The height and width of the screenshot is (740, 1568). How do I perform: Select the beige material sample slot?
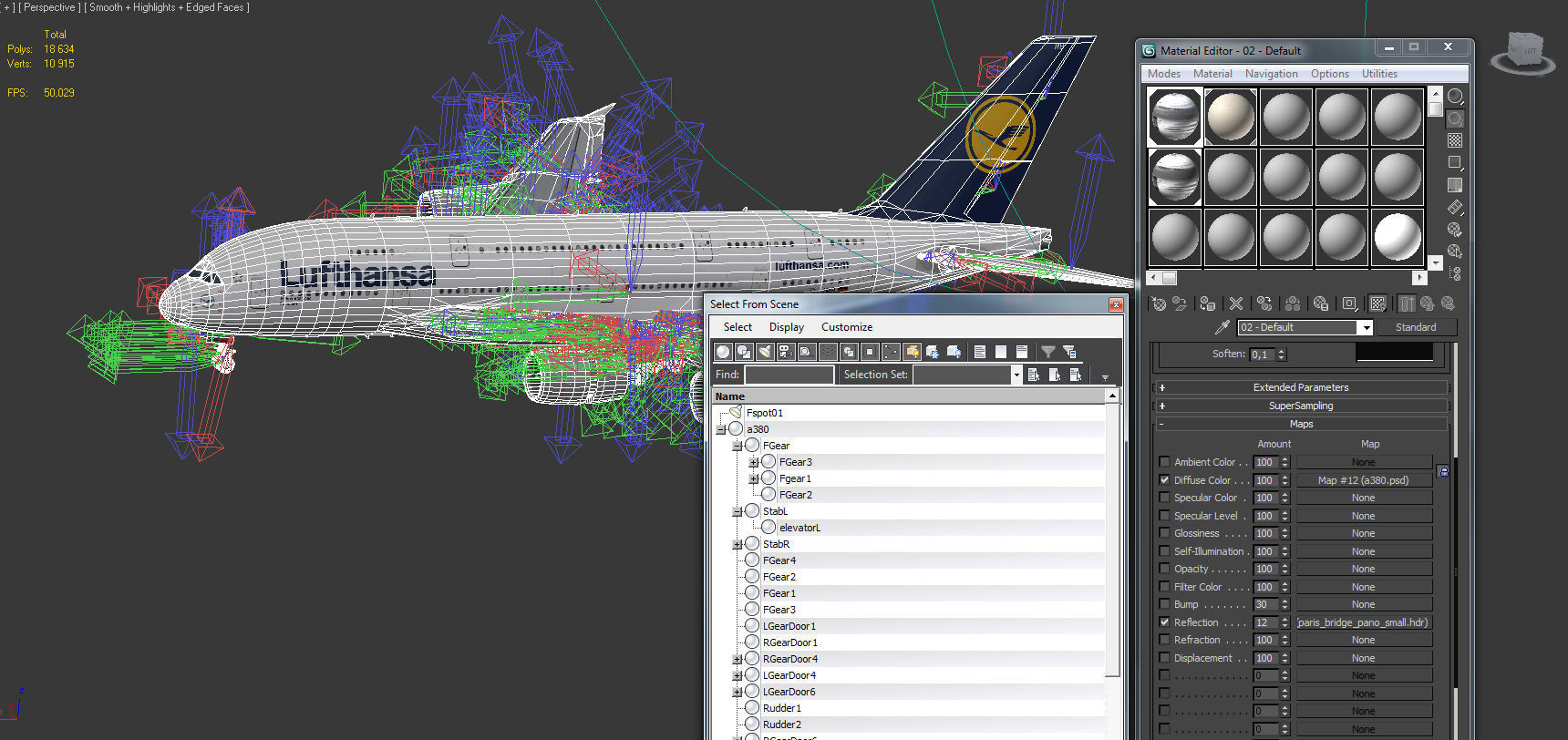tap(1231, 117)
